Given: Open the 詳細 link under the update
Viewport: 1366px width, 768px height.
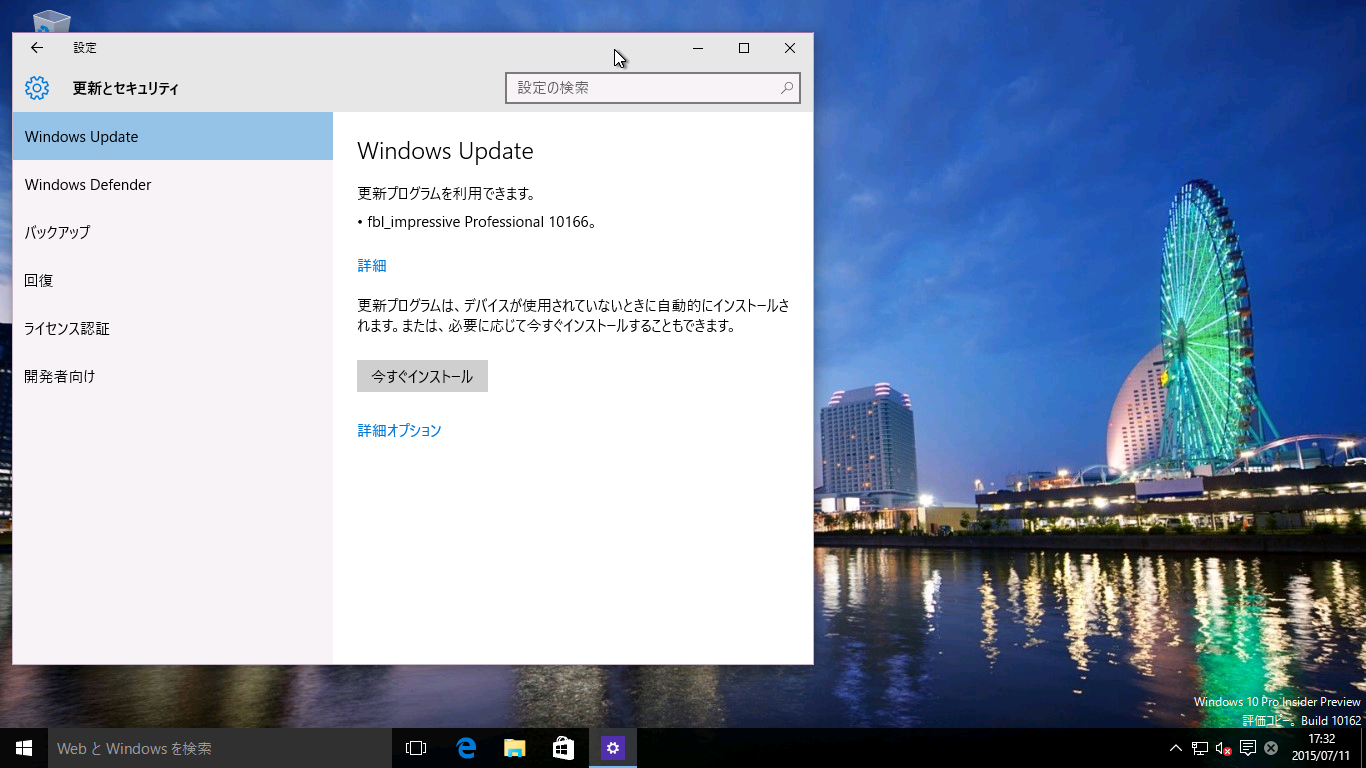Looking at the screenshot, I should (372, 265).
